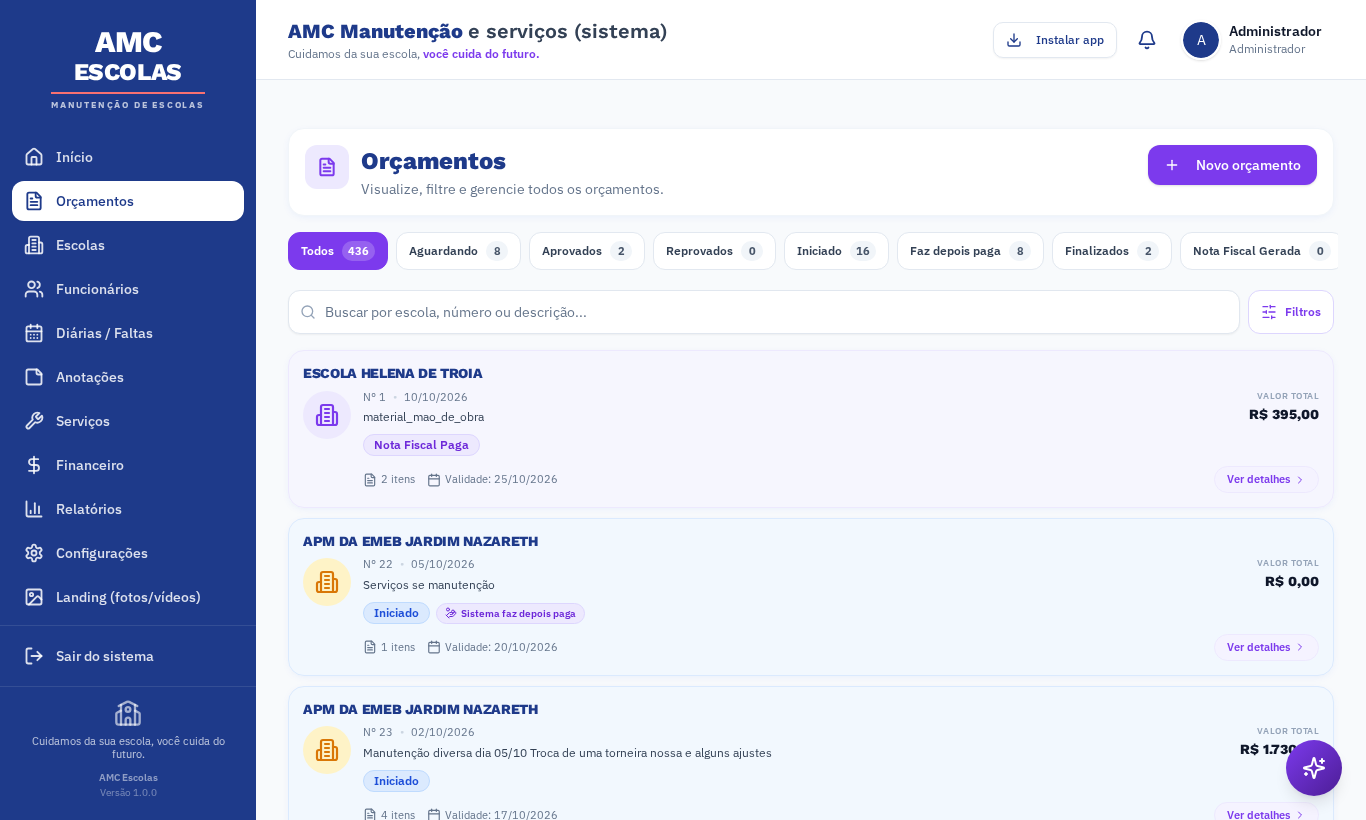Click building icon of budget Nº 23
Viewport: 1366px width, 820px height.
[x=327, y=750]
